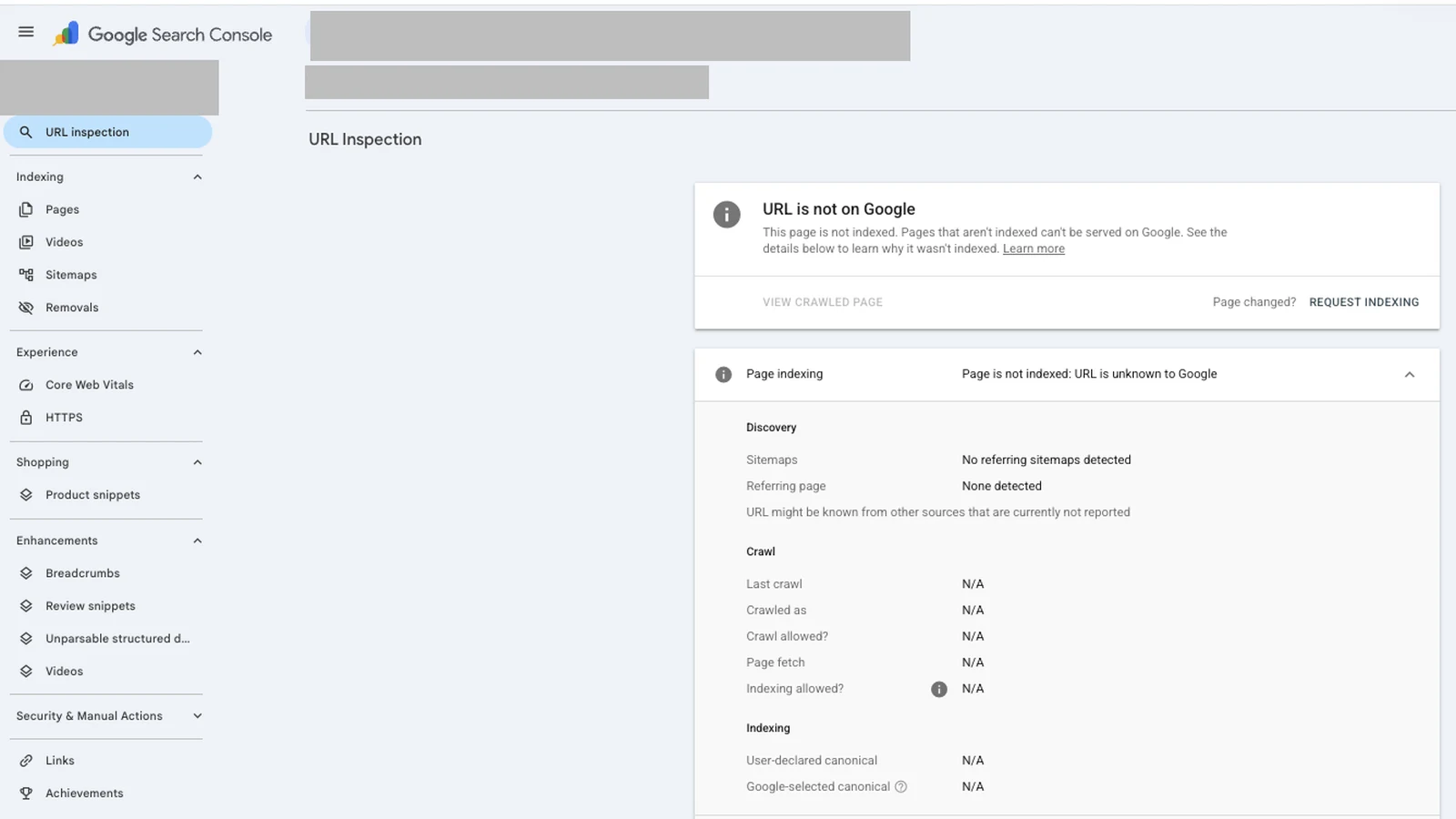
Task: Click help icon next to Google-selected canonical
Action: pyautogui.click(x=901, y=787)
